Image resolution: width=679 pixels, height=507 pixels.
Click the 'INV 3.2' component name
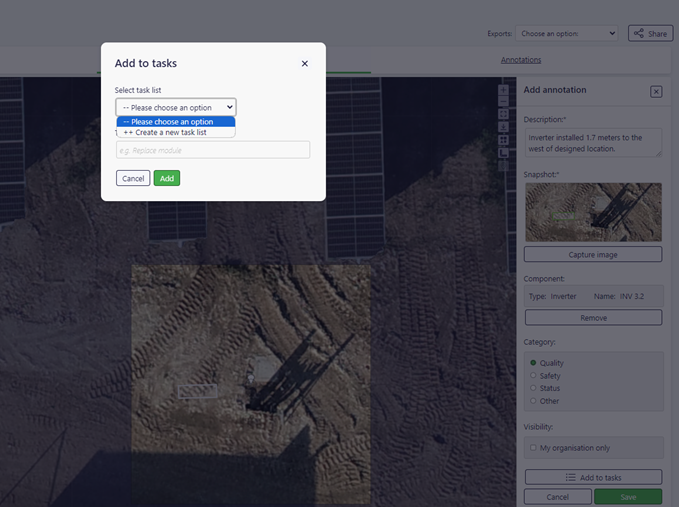point(631,297)
